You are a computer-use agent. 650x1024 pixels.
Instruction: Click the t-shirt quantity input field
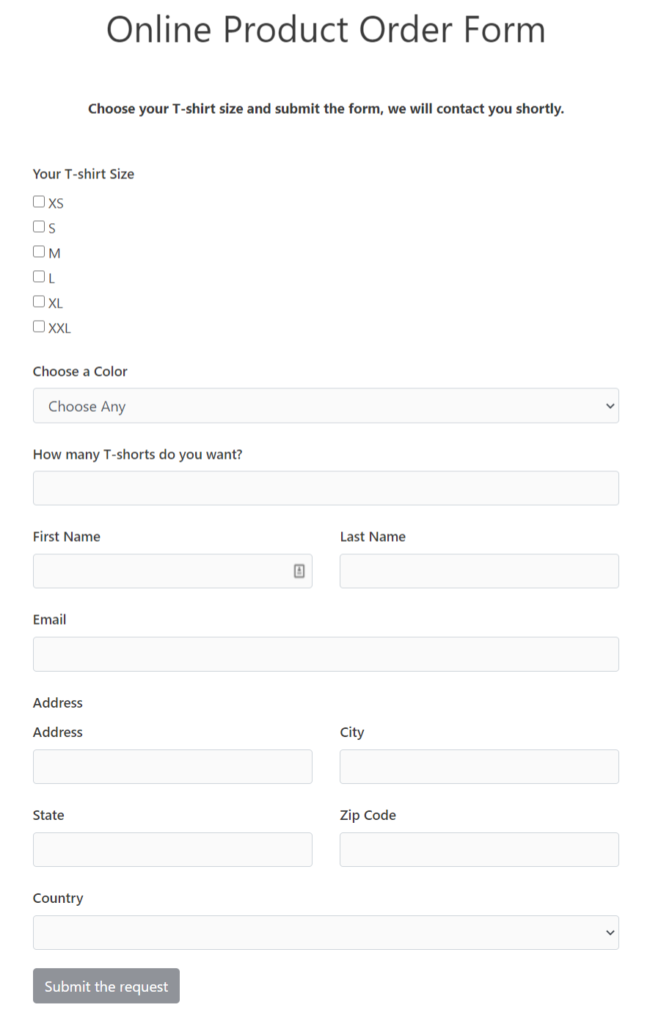pyautogui.click(x=325, y=488)
